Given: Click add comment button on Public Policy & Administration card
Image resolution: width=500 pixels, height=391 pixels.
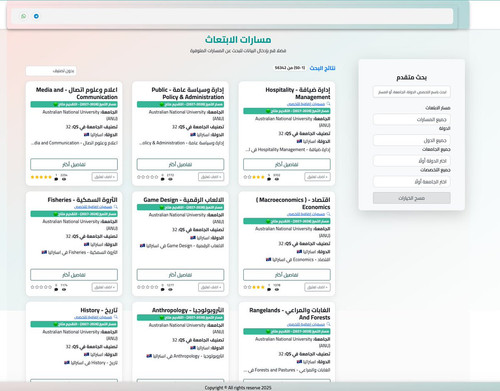Looking at the screenshot, I should (211, 177).
